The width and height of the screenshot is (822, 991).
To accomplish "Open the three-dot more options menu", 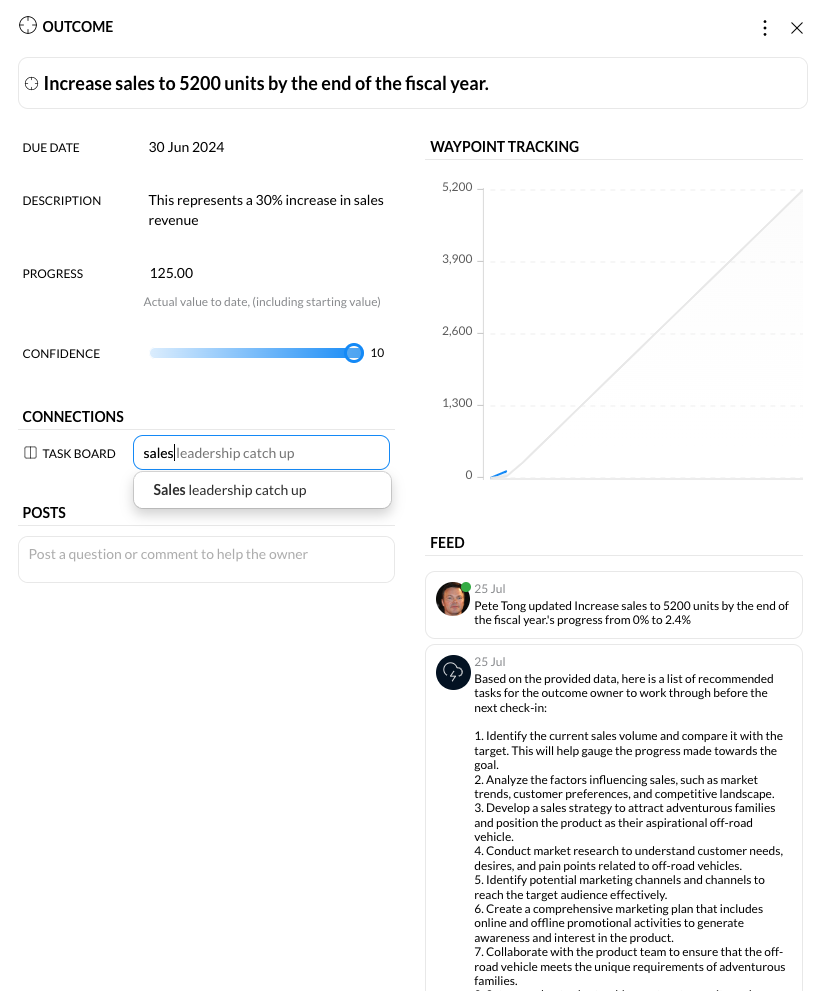I will pyautogui.click(x=765, y=28).
